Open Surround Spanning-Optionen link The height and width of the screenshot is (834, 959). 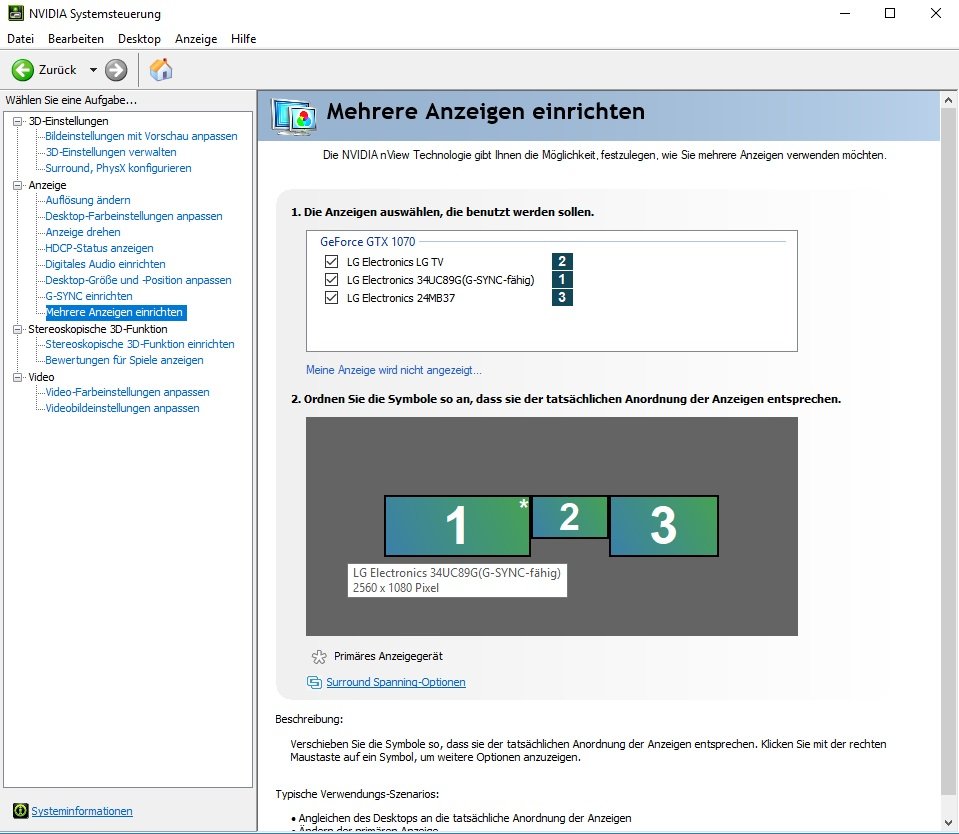tap(396, 682)
